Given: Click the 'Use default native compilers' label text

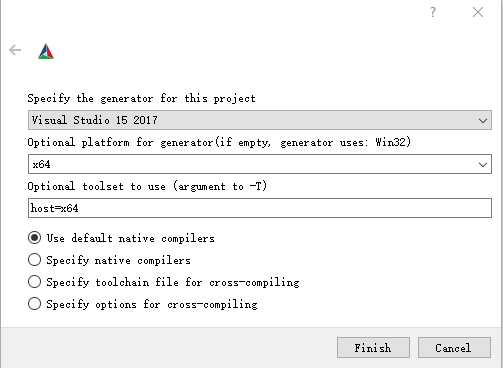Looking at the screenshot, I should 130,238.
